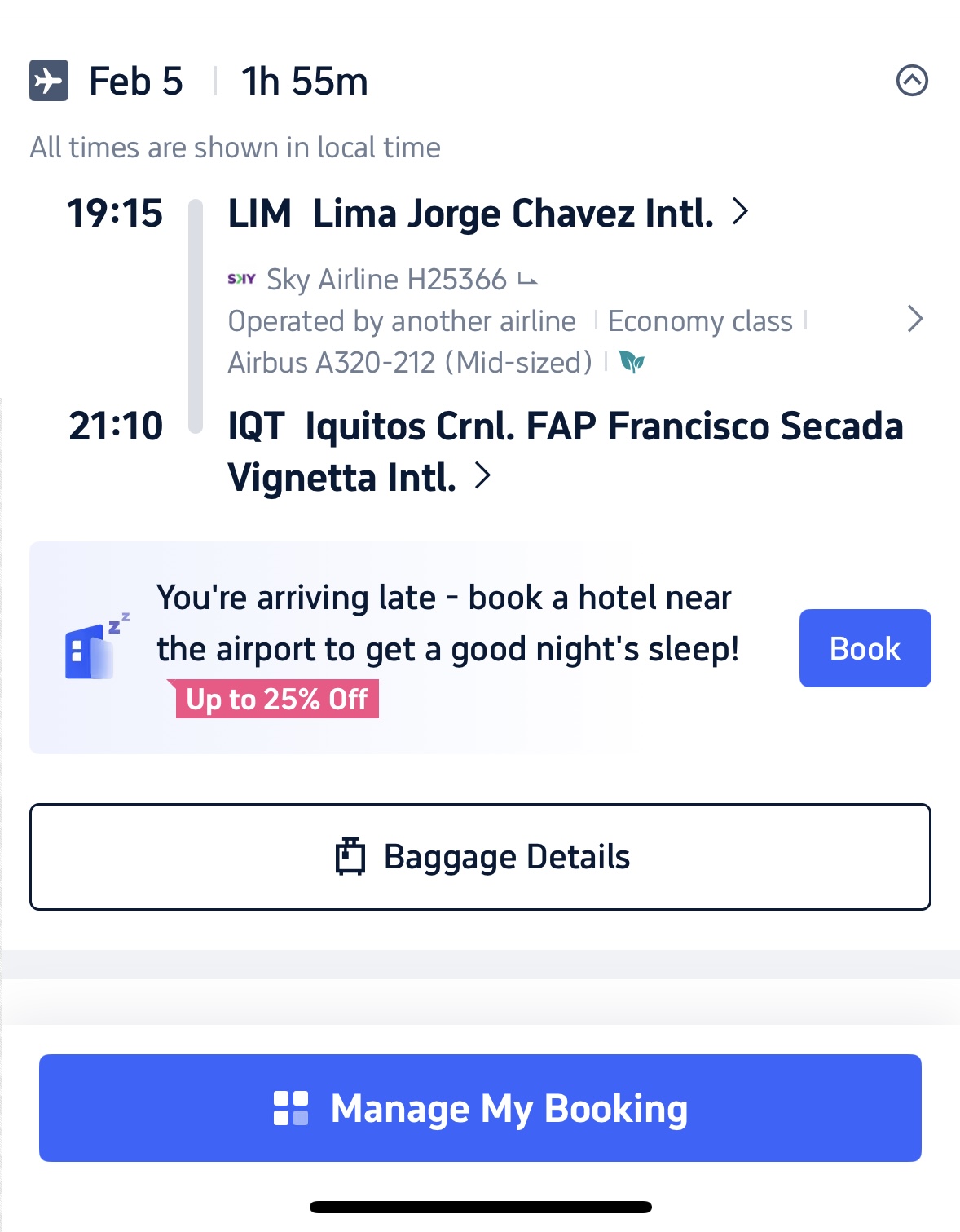The height and width of the screenshot is (1232, 960).
Task: Tap the Up to 25% Off tag
Action: click(276, 700)
